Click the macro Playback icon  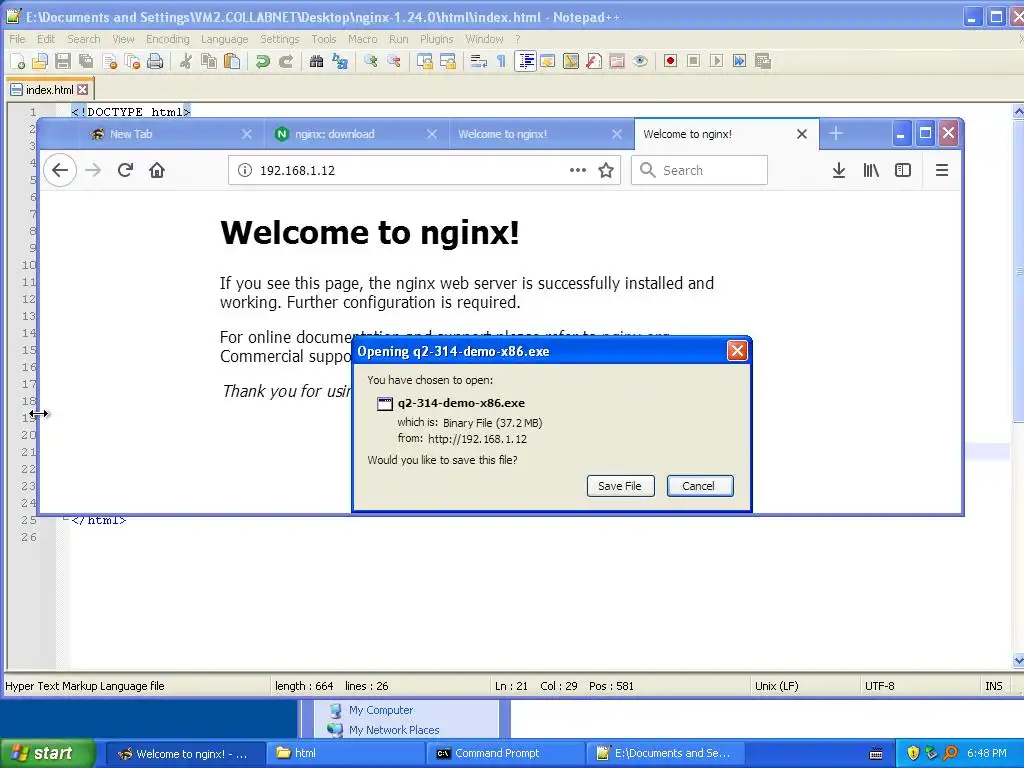point(716,61)
